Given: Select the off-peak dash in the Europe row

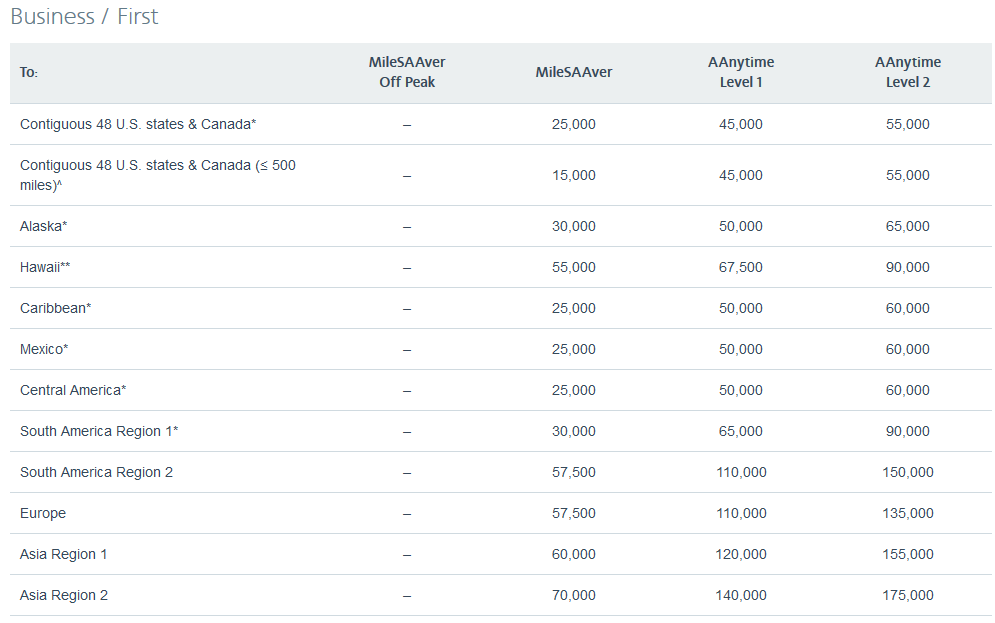Looking at the screenshot, I should coord(407,515).
